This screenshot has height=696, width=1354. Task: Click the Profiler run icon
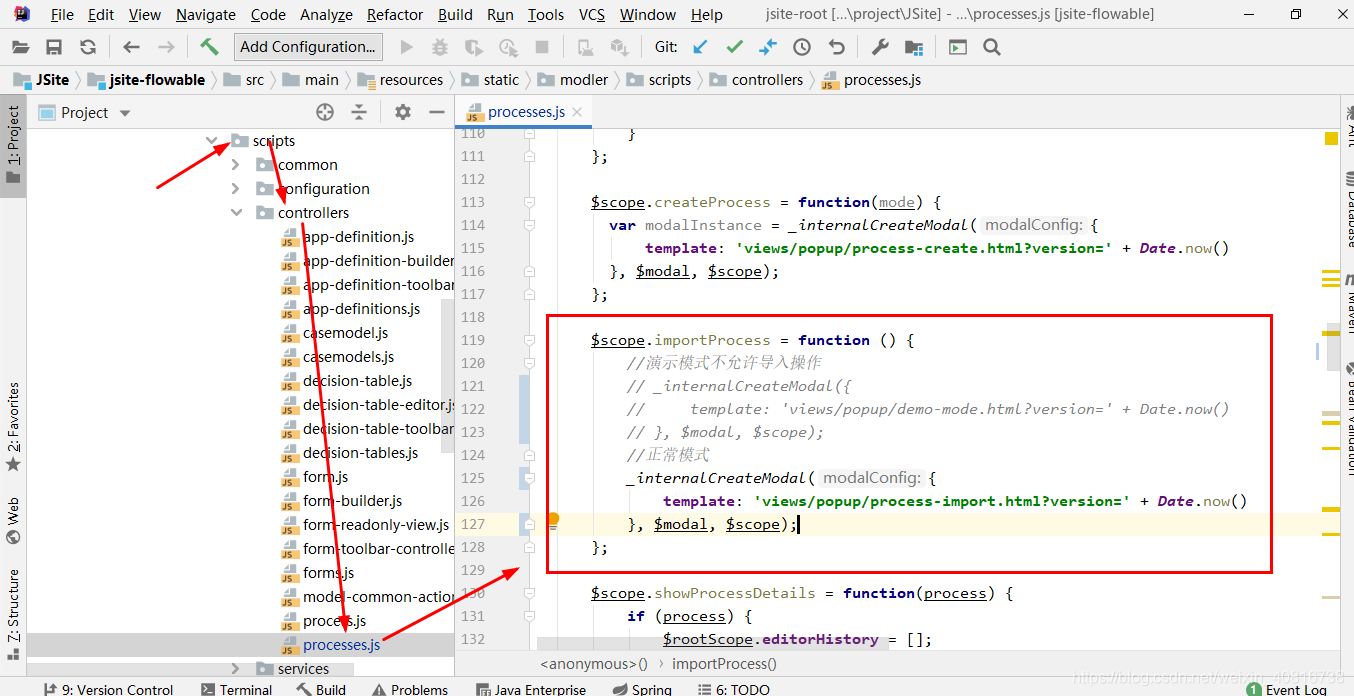coord(508,47)
